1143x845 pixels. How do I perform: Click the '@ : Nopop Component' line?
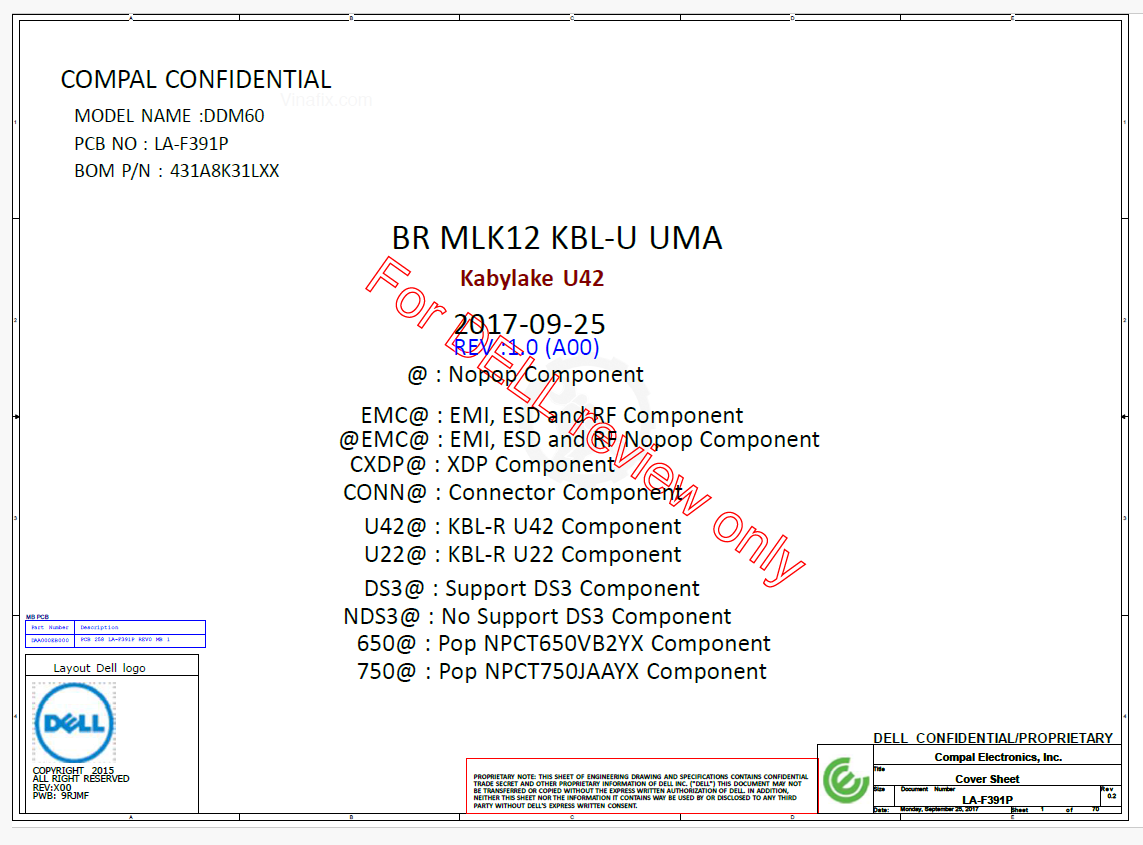click(525, 375)
